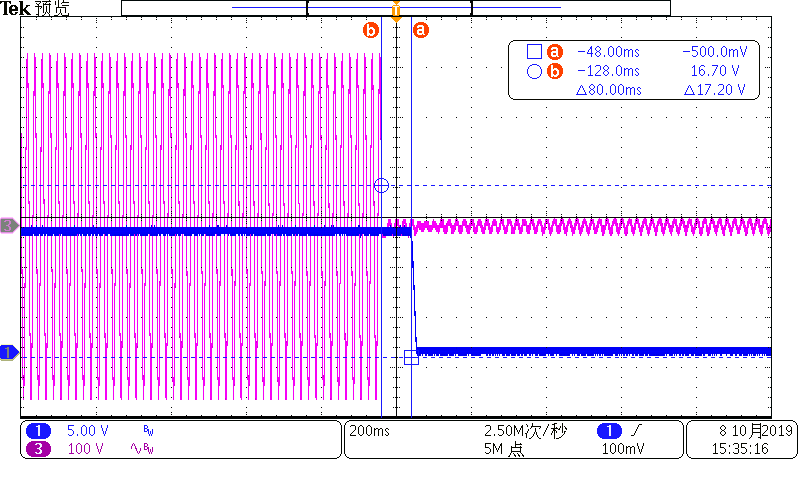
Task: Select cursor b label above the waveform
Action: point(371,30)
